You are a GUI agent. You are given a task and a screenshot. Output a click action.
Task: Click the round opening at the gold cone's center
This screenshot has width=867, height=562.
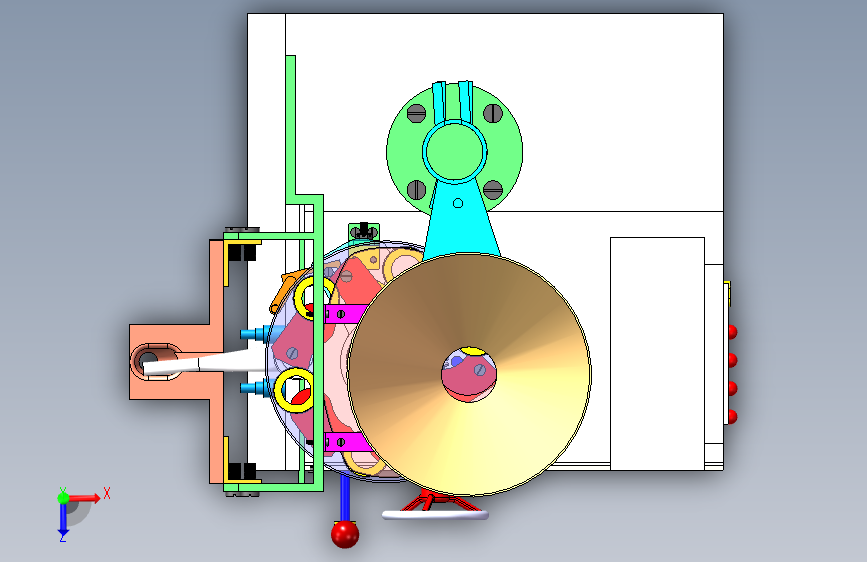tap(469, 375)
